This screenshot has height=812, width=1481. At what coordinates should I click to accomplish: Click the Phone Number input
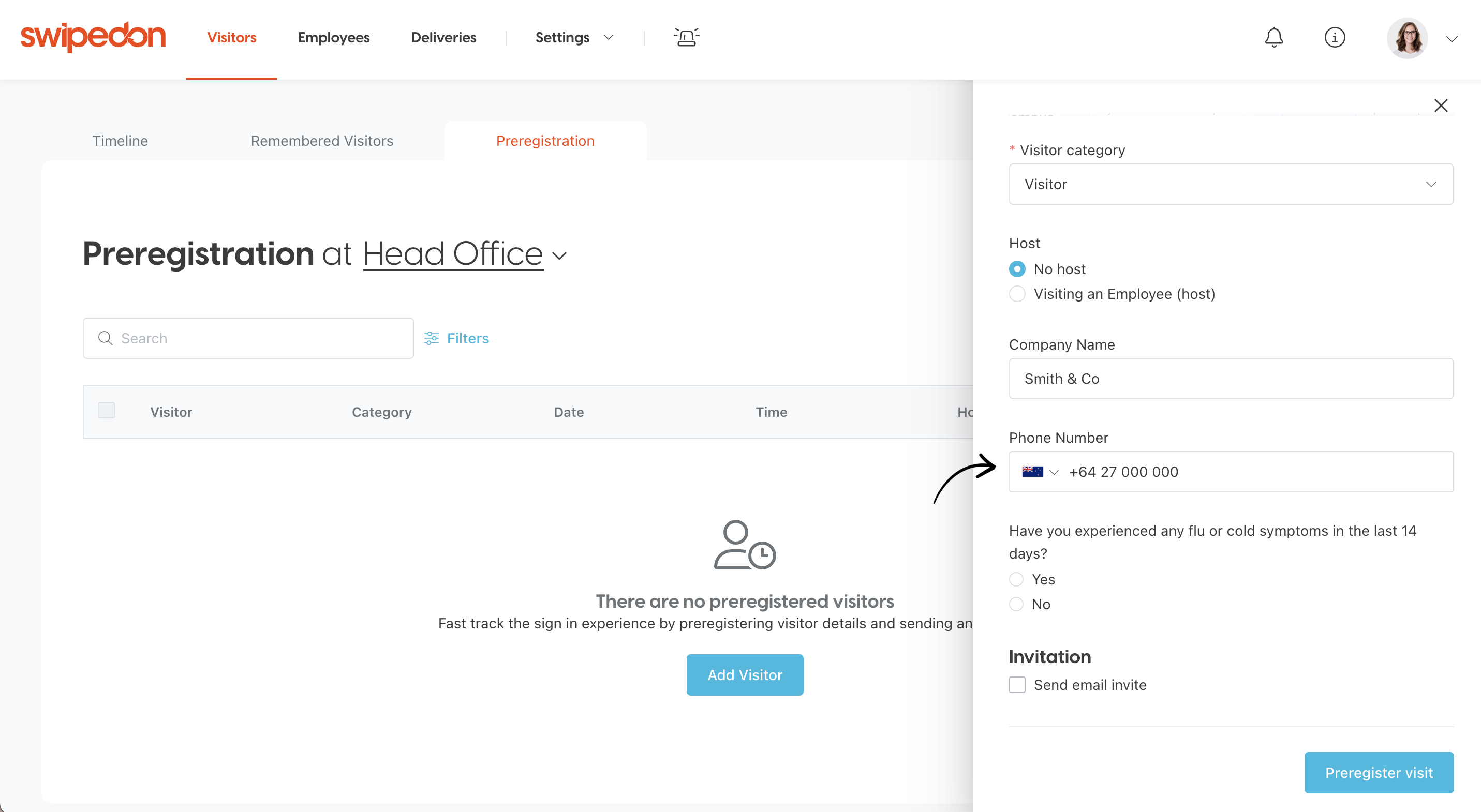click(1231, 471)
